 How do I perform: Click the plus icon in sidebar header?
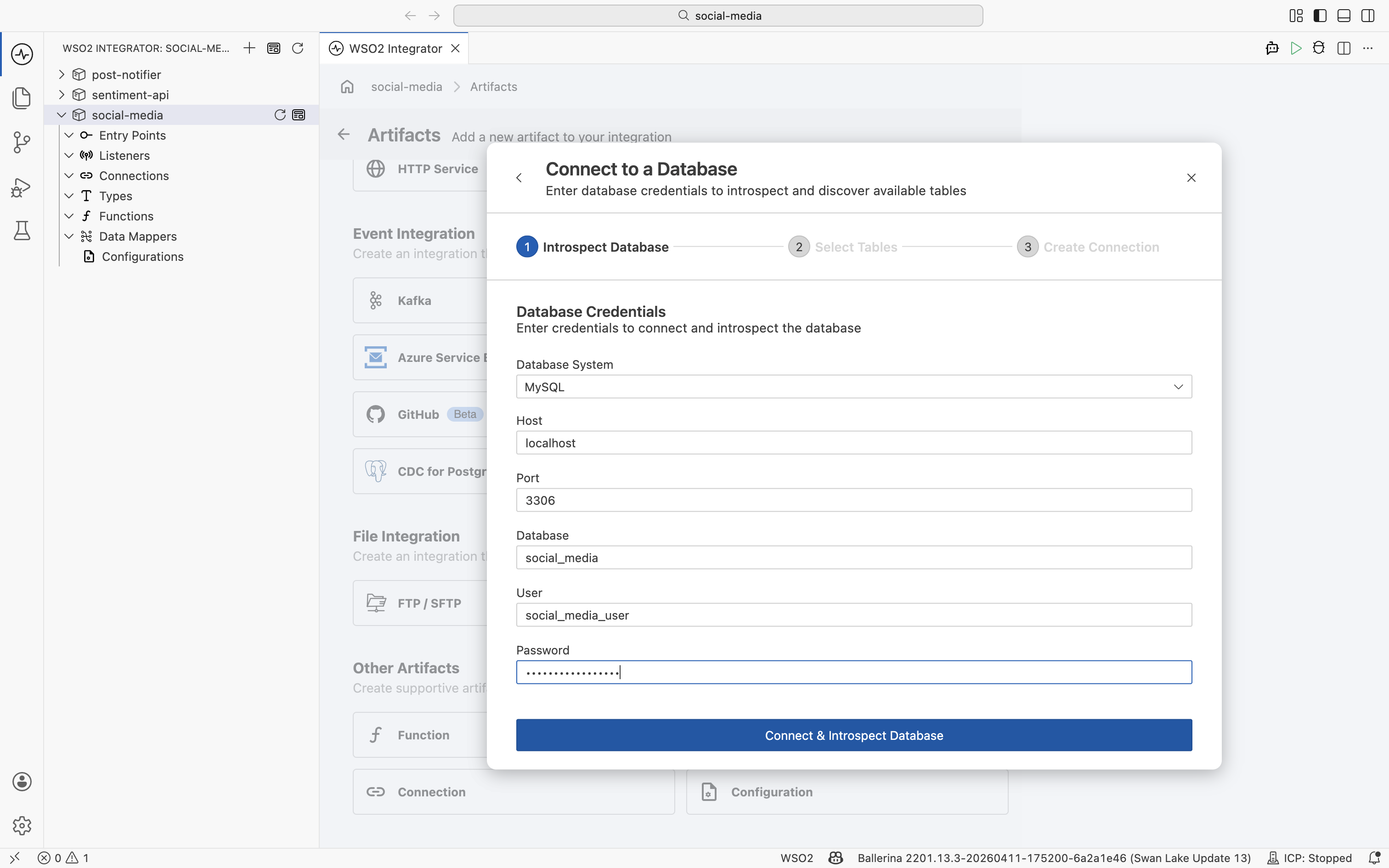[249, 48]
